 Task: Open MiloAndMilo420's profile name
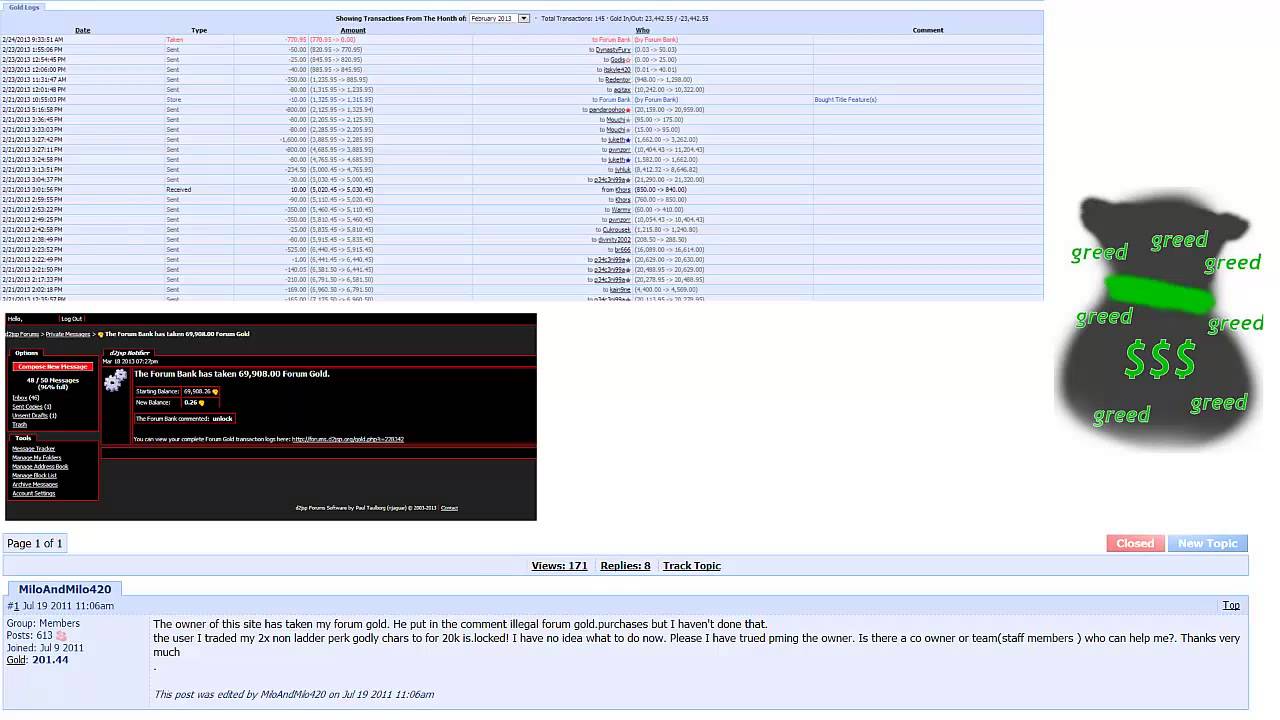point(65,589)
